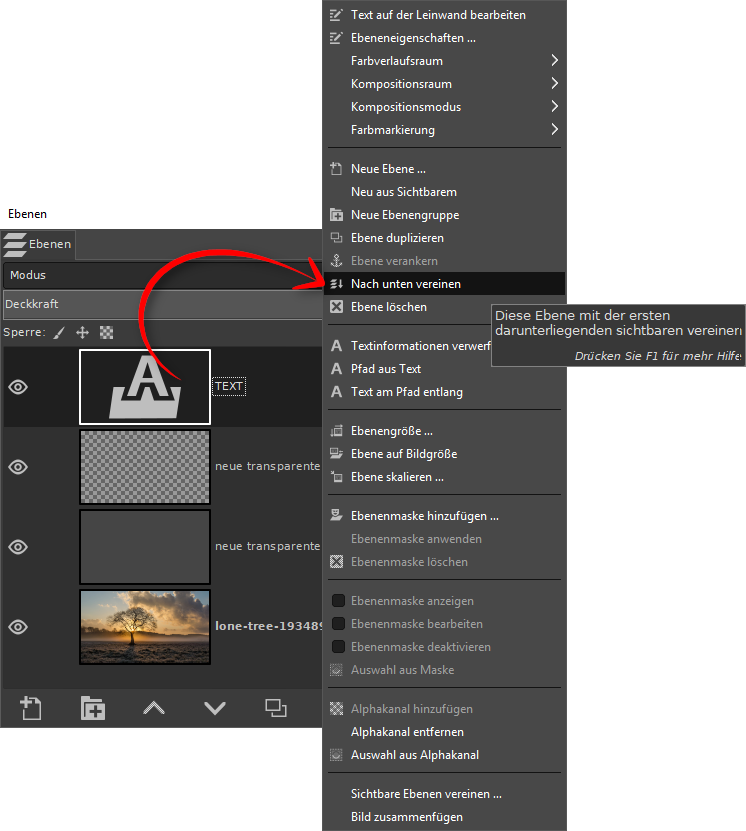Open Ebeneneigenschaften dialog entry

point(445,38)
